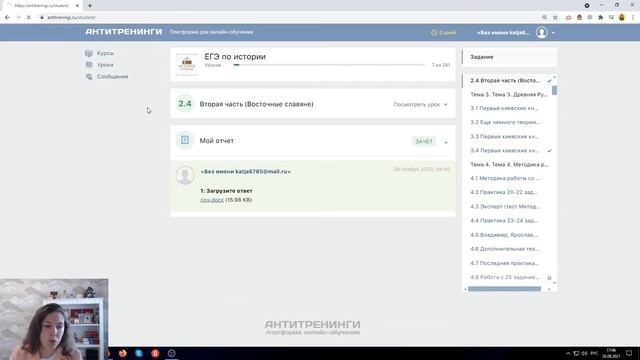Click the ЗАЧЕТ status badge
640x360 pixels.
coord(424,141)
